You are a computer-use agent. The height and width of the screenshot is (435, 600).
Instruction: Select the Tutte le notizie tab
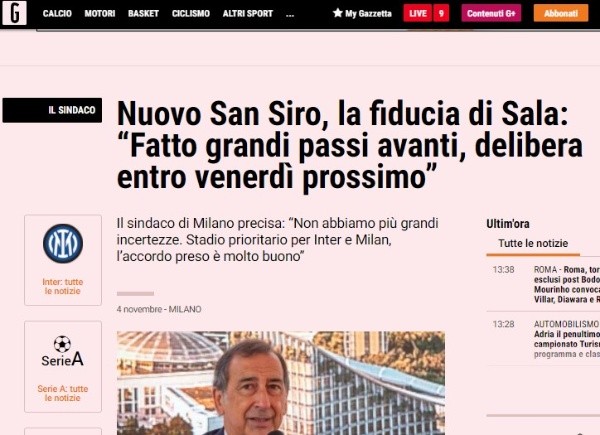point(533,243)
